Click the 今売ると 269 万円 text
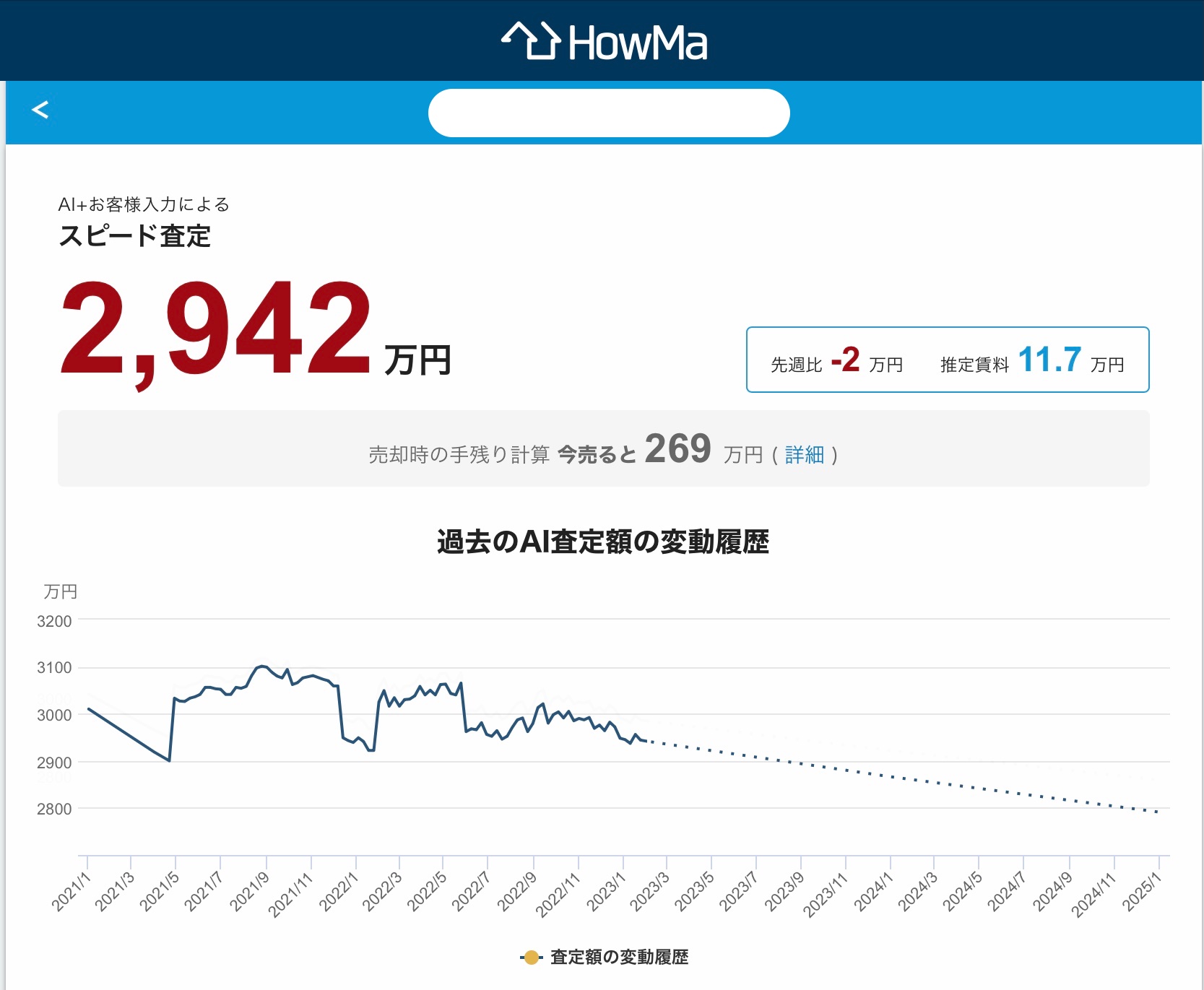This screenshot has width=1204, height=990. [x=661, y=450]
